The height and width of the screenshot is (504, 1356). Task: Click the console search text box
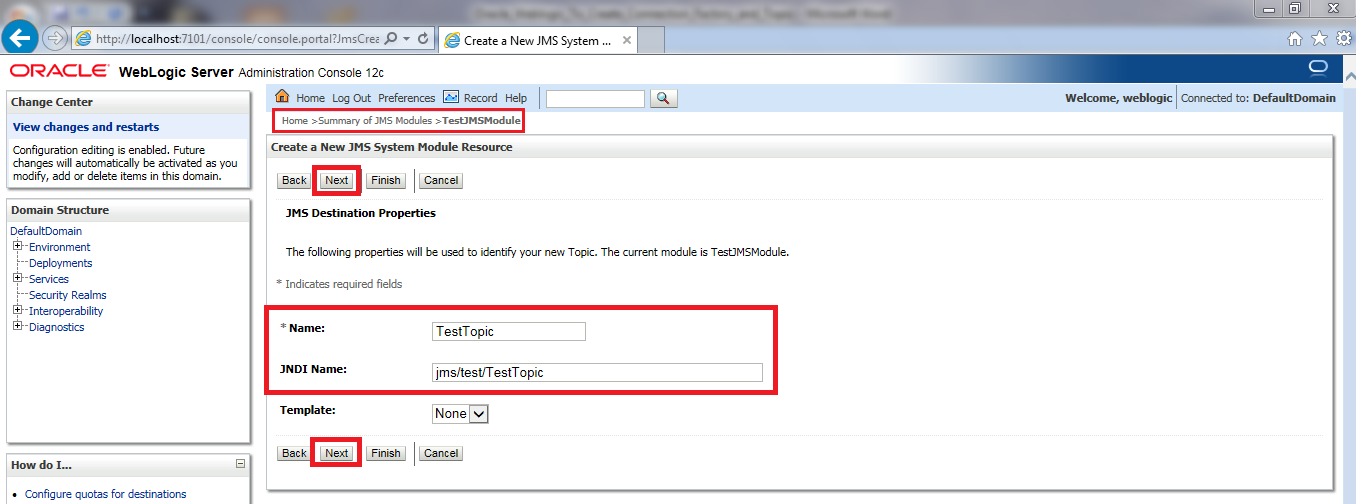click(x=595, y=98)
